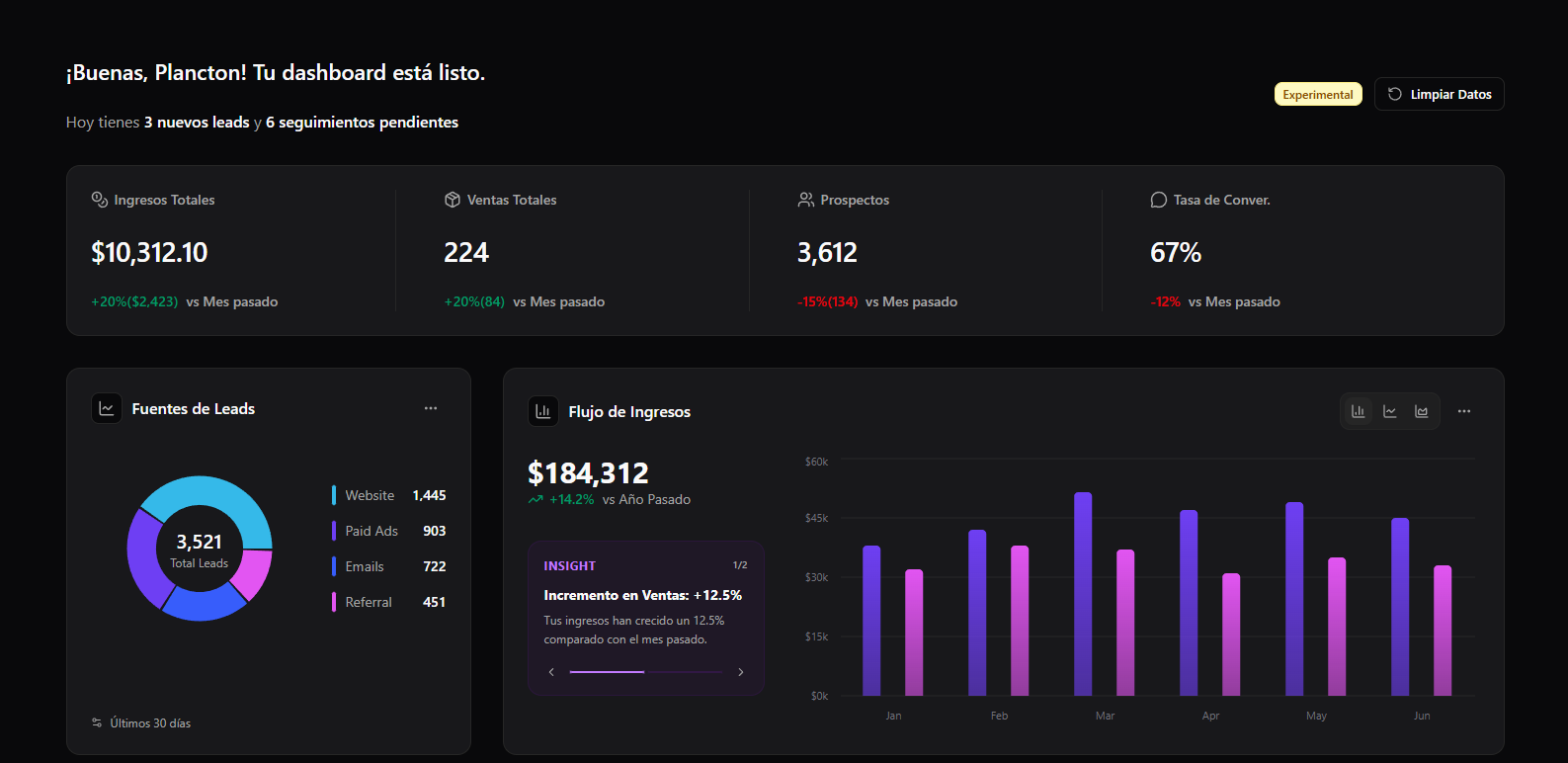Click the Limpiar Datos button
Image resolution: width=1568 pixels, height=763 pixels.
(x=1439, y=94)
